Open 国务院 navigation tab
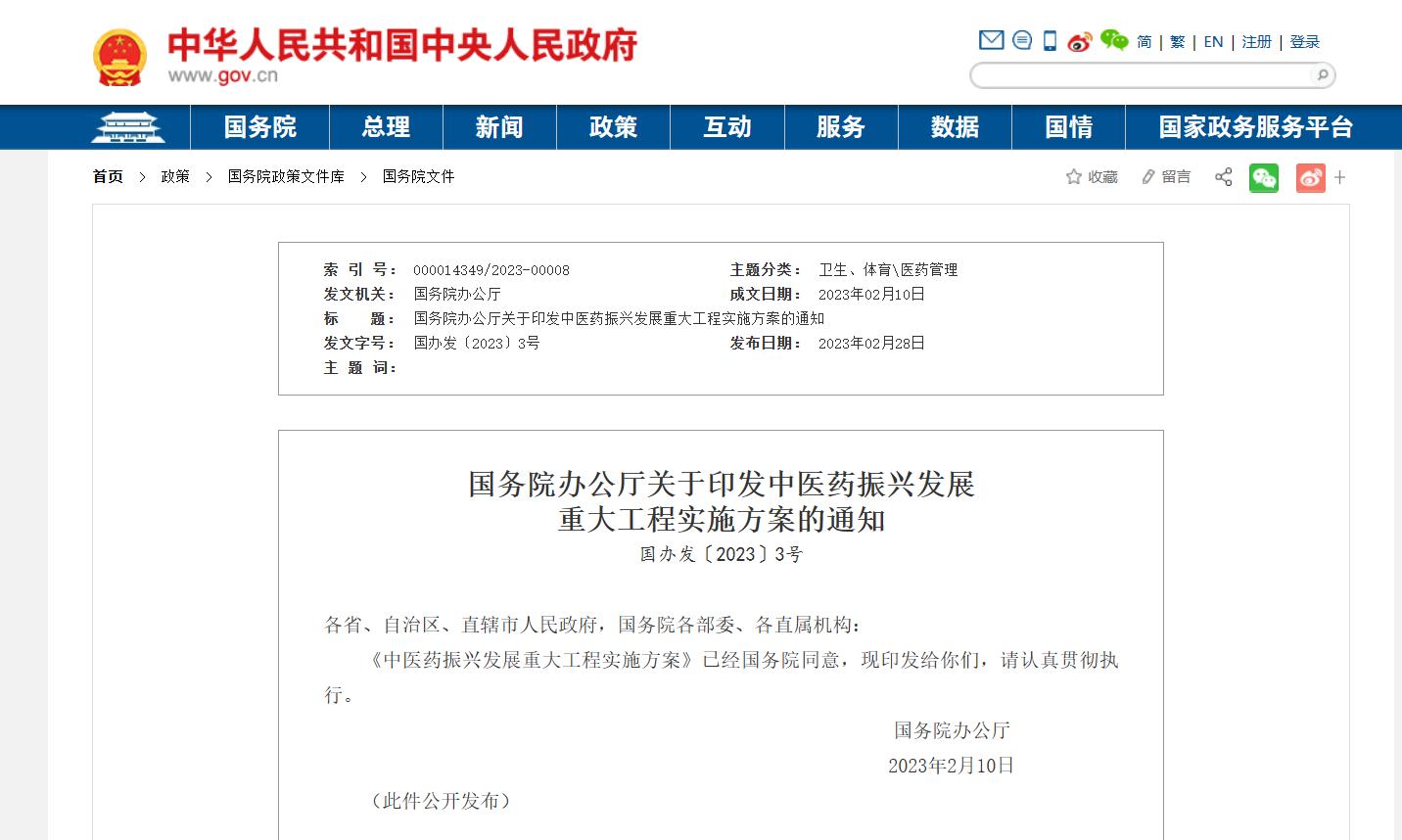The image size is (1402, 840). (260, 127)
